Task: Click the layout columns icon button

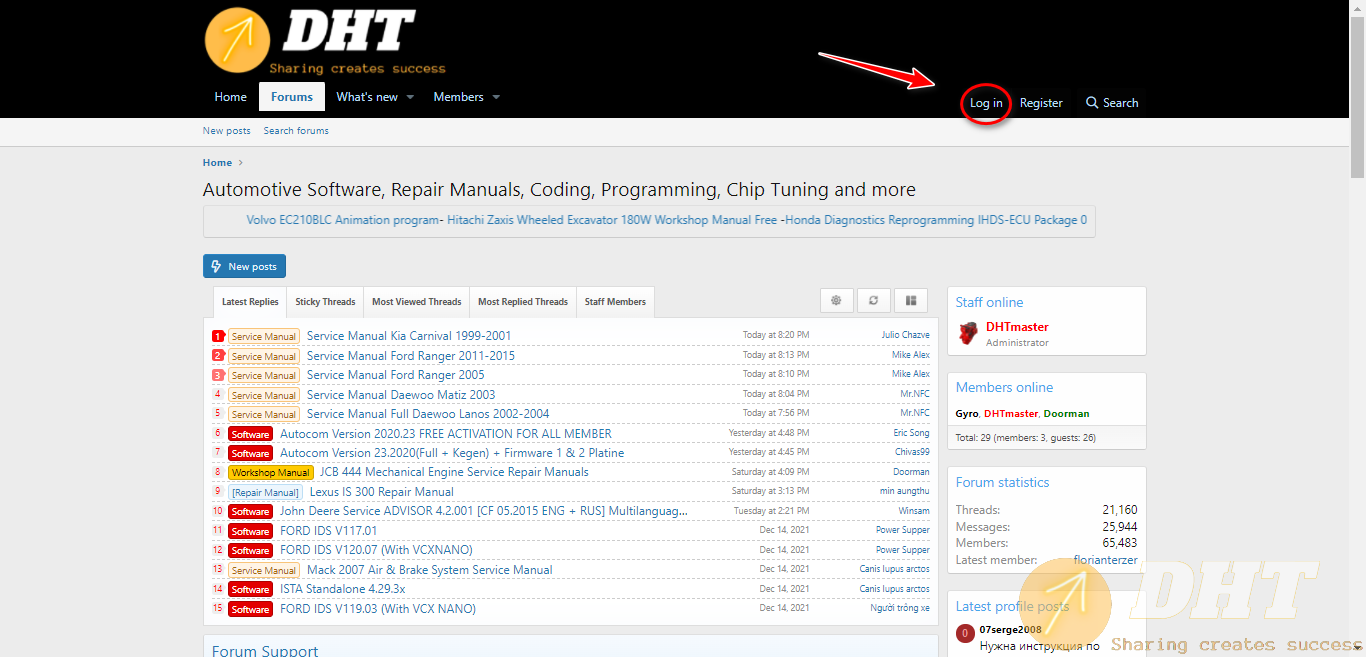Action: 910,301
